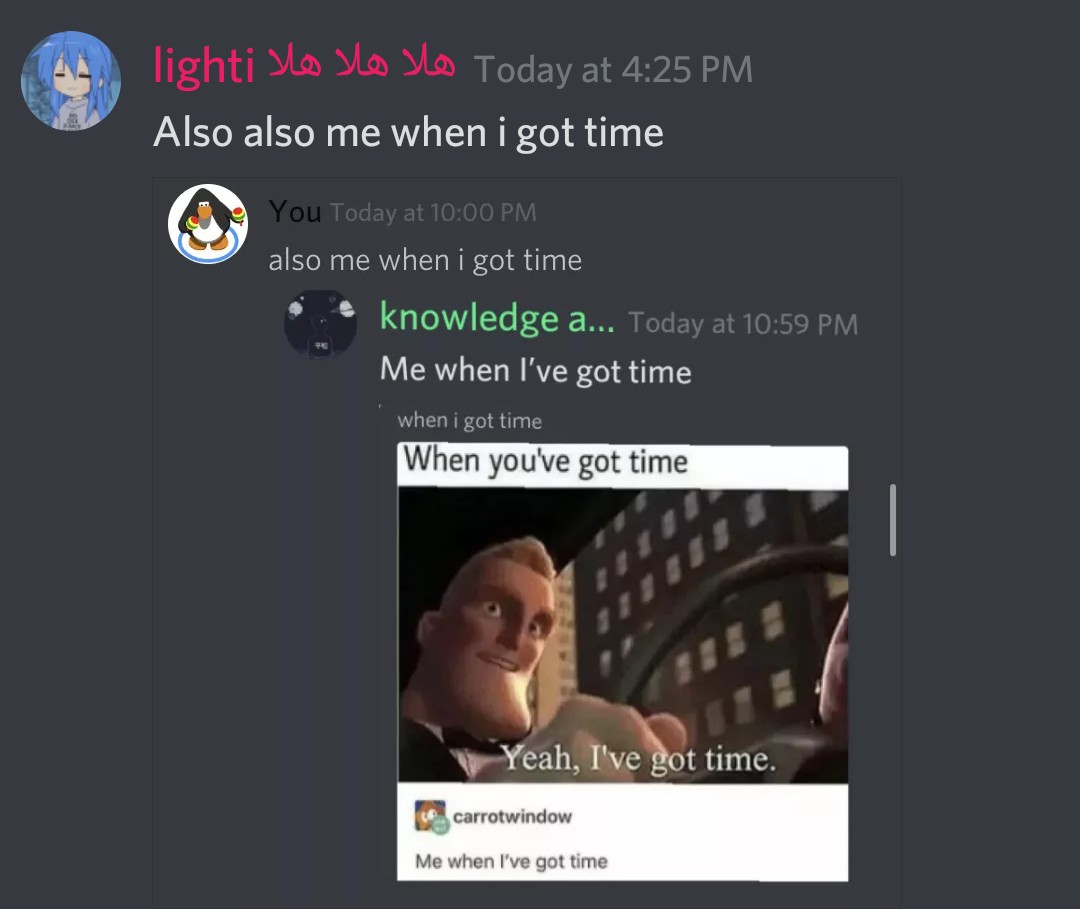Open lighti's blue-haired anime avatar

(71, 81)
